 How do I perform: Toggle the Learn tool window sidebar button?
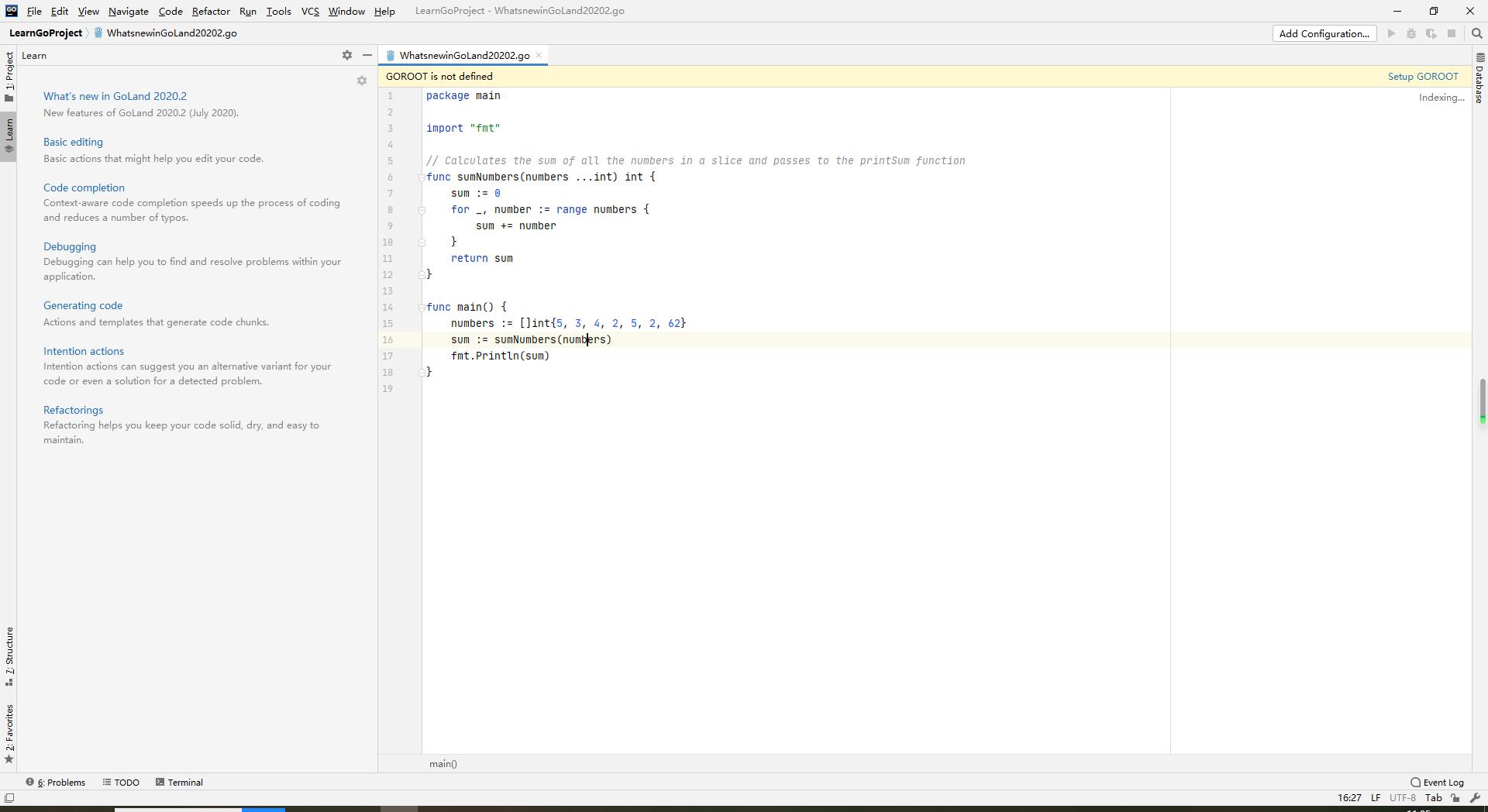pos(9,136)
